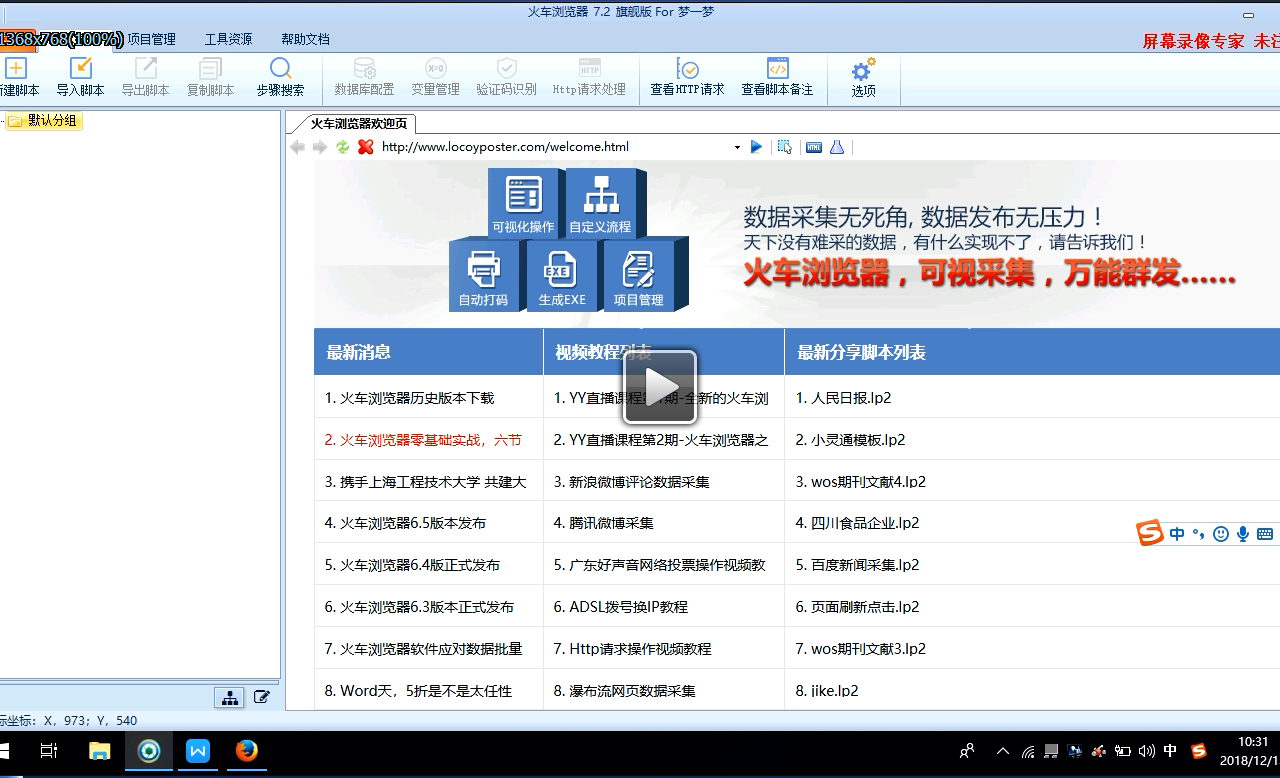1280x778 pixels.
Task: Open script link jike.lp2
Action: (835, 691)
